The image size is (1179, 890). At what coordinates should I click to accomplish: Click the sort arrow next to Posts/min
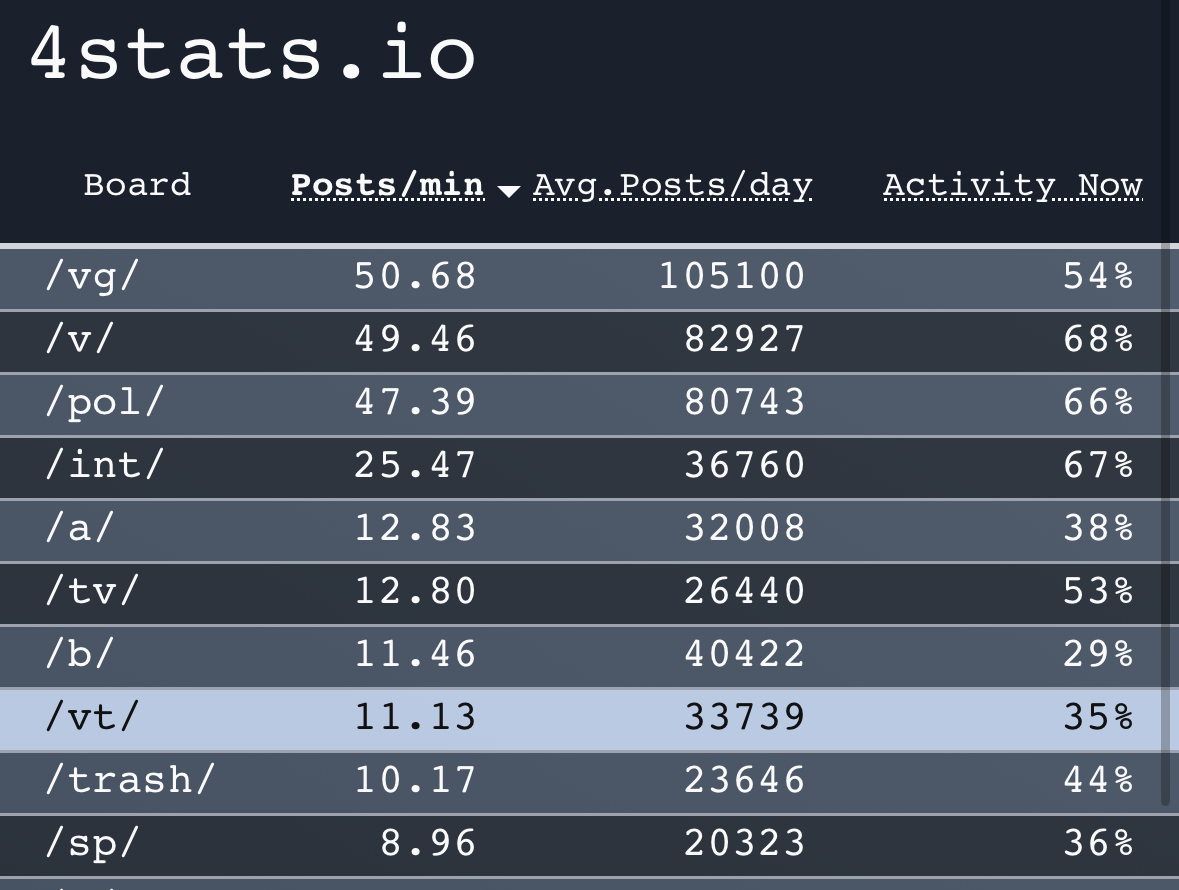coord(509,191)
